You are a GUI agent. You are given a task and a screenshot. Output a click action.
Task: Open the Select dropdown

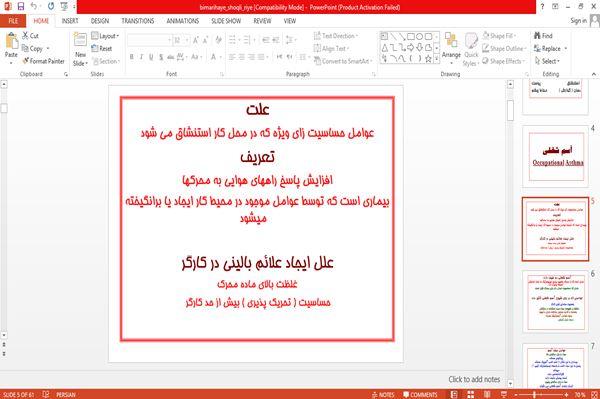coord(547,61)
